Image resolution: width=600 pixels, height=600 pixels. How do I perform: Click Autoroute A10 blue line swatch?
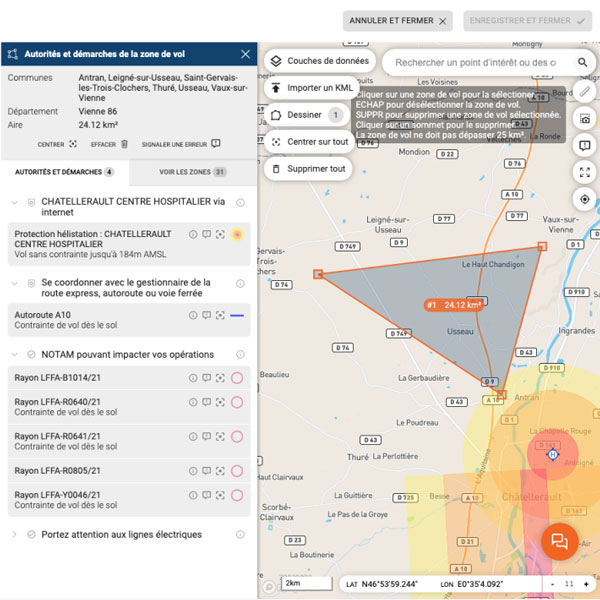click(x=237, y=315)
